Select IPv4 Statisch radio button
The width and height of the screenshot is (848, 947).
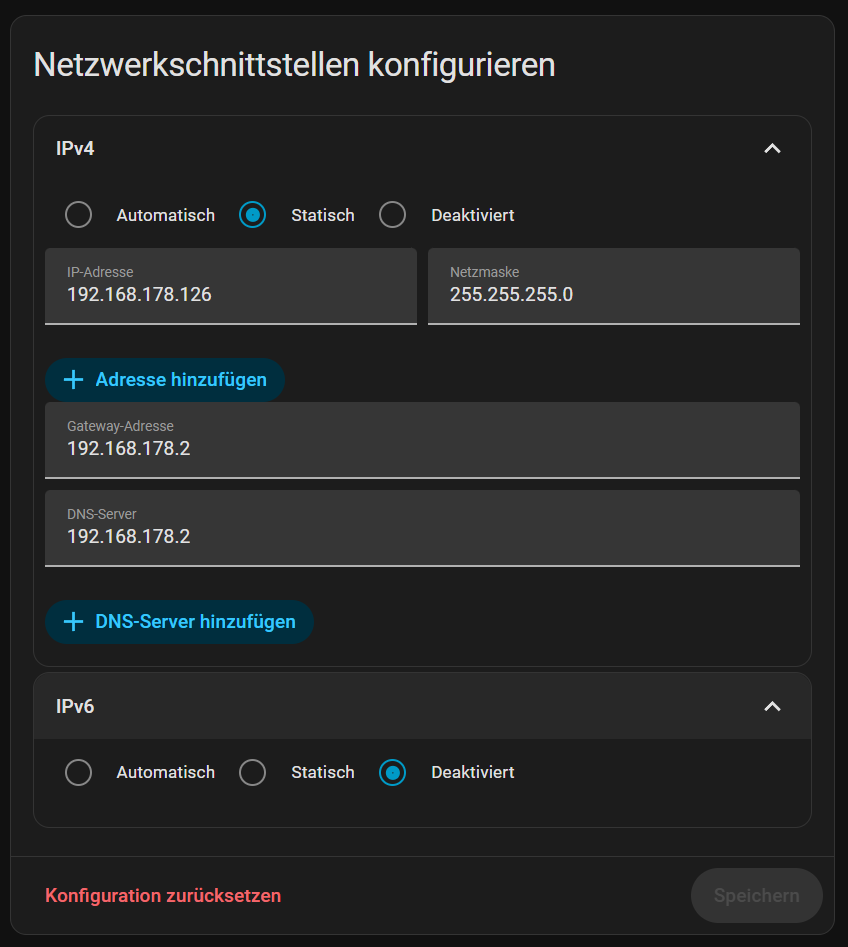pyautogui.click(x=253, y=215)
